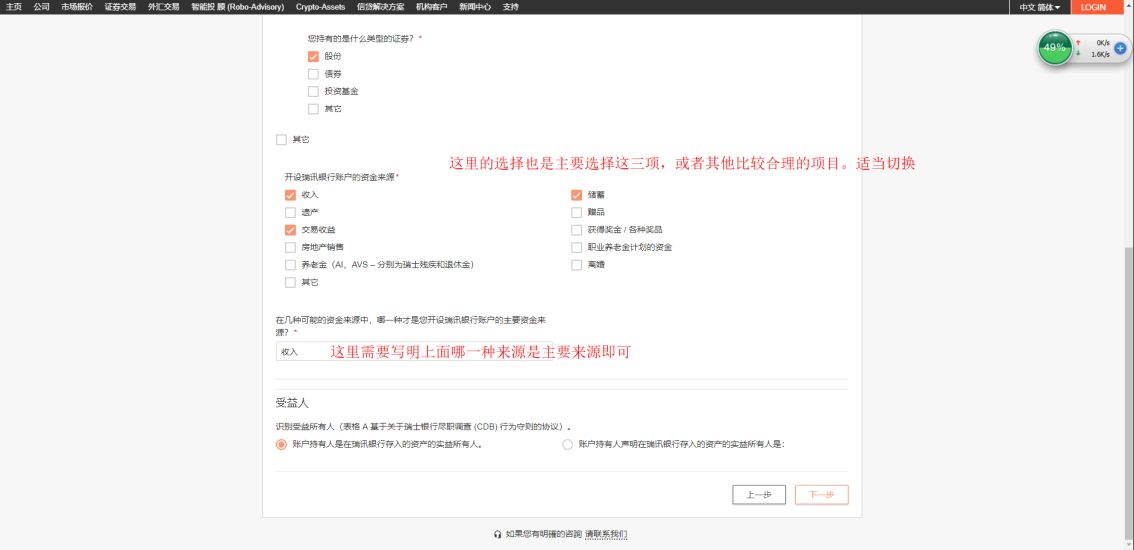
Task: Click the blue plus icon on network widget
Action: click(x=1120, y=48)
